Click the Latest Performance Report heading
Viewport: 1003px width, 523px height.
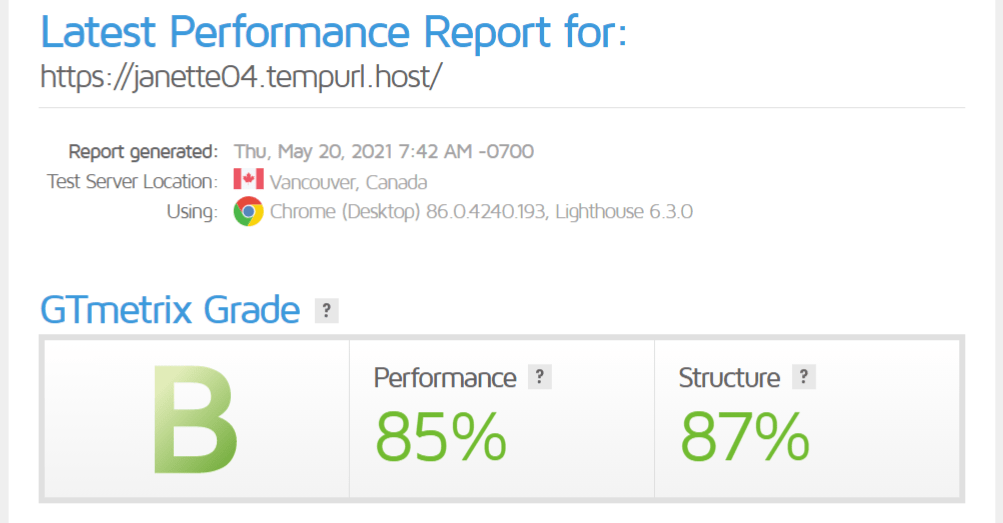coord(333,31)
